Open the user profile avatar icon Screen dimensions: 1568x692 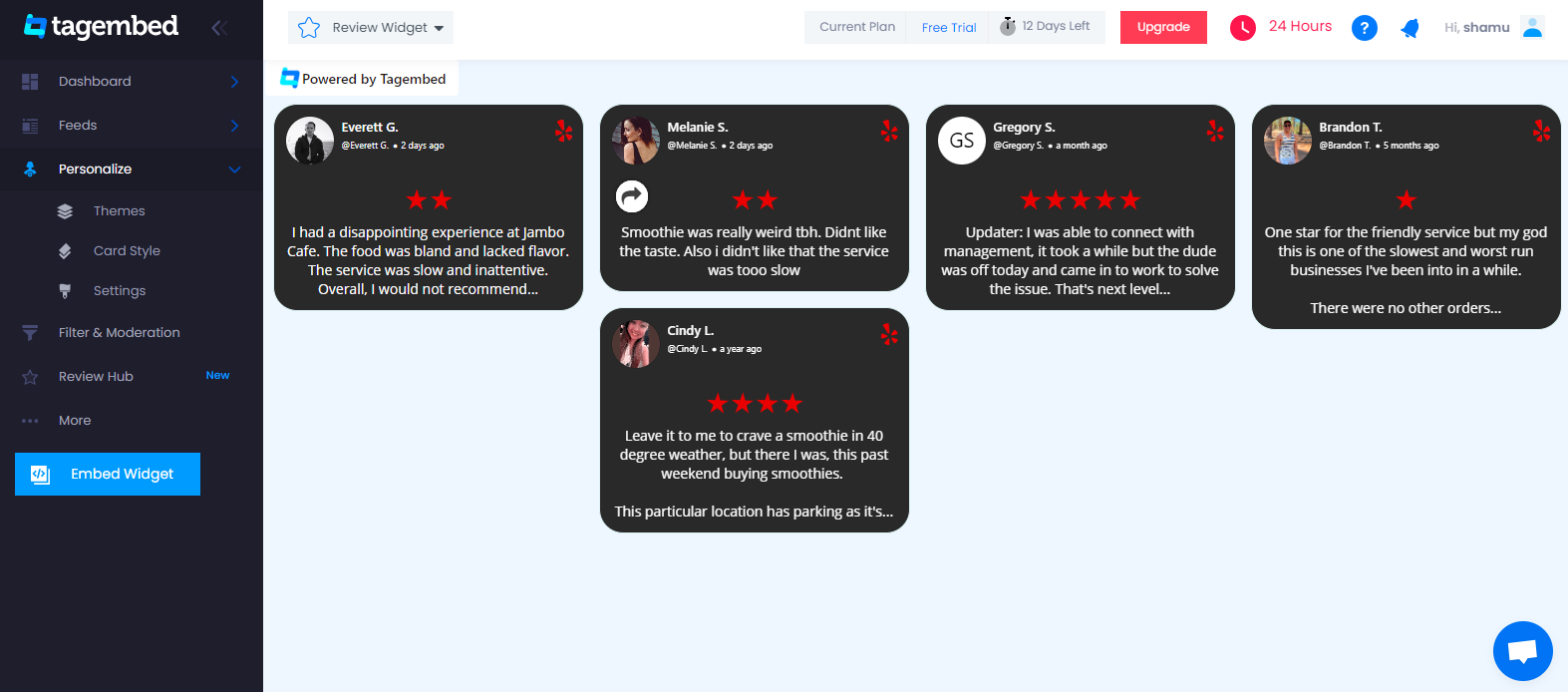1533,28
